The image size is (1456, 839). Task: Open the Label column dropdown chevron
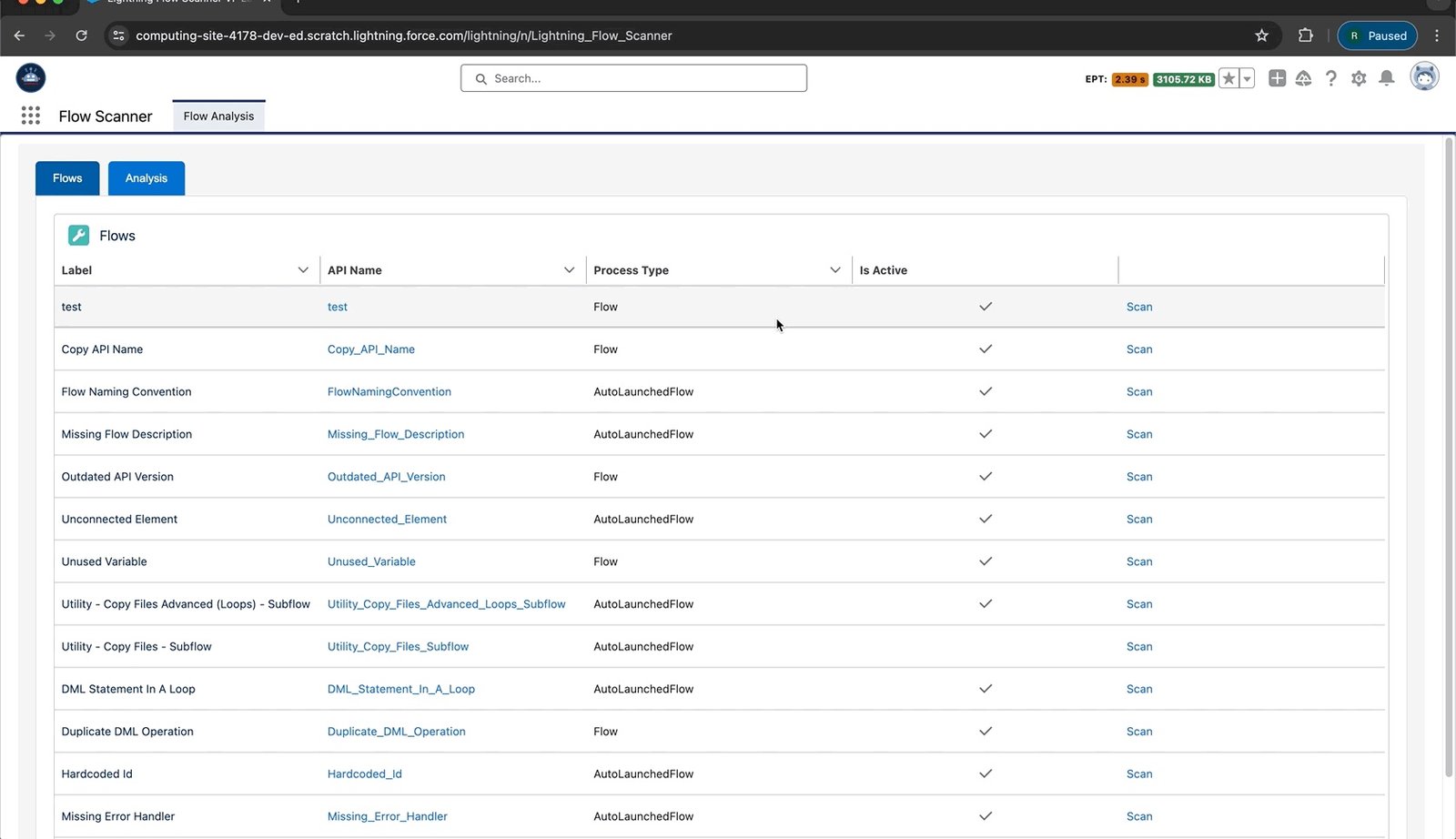(303, 270)
